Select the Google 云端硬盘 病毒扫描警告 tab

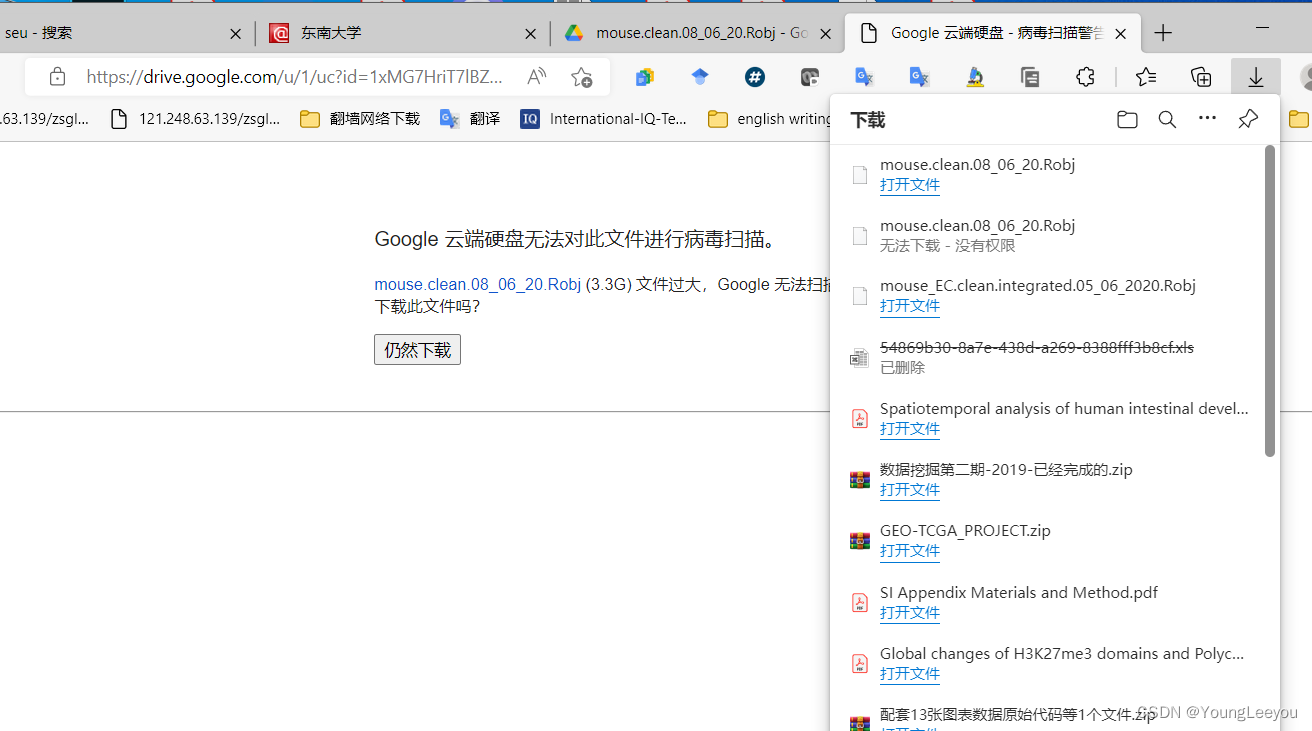(992, 33)
